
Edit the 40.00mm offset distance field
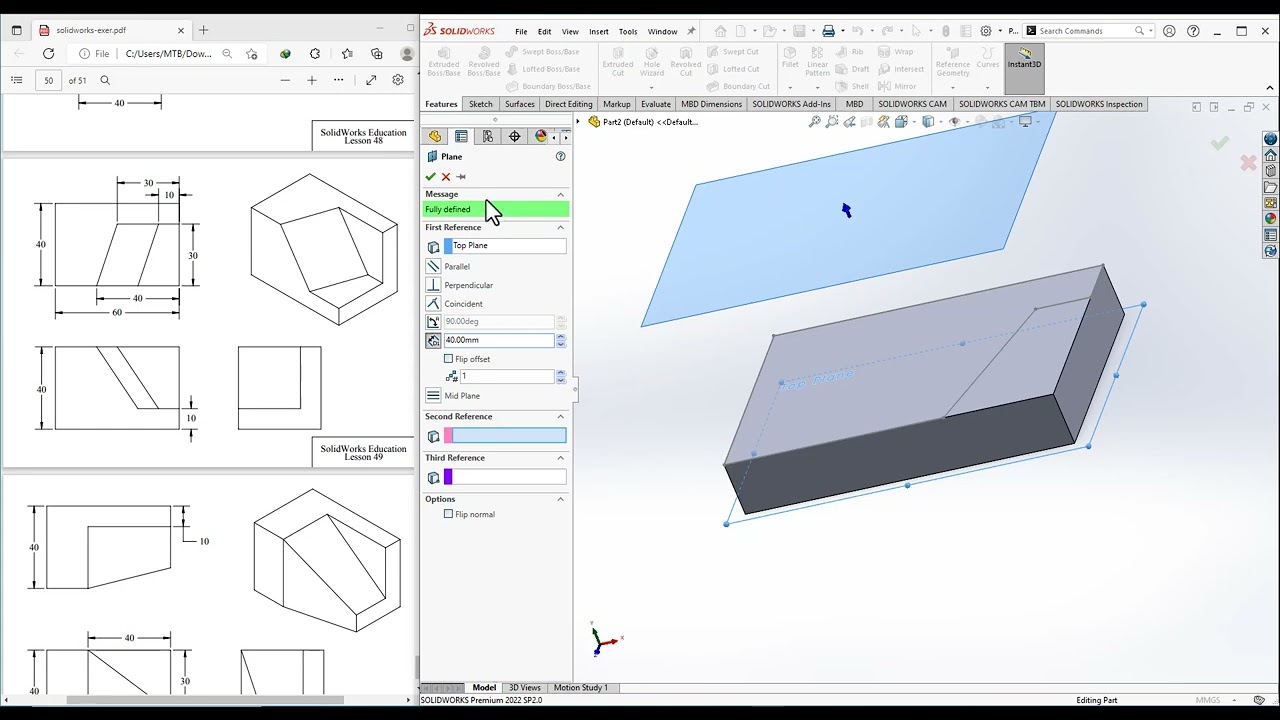point(499,340)
